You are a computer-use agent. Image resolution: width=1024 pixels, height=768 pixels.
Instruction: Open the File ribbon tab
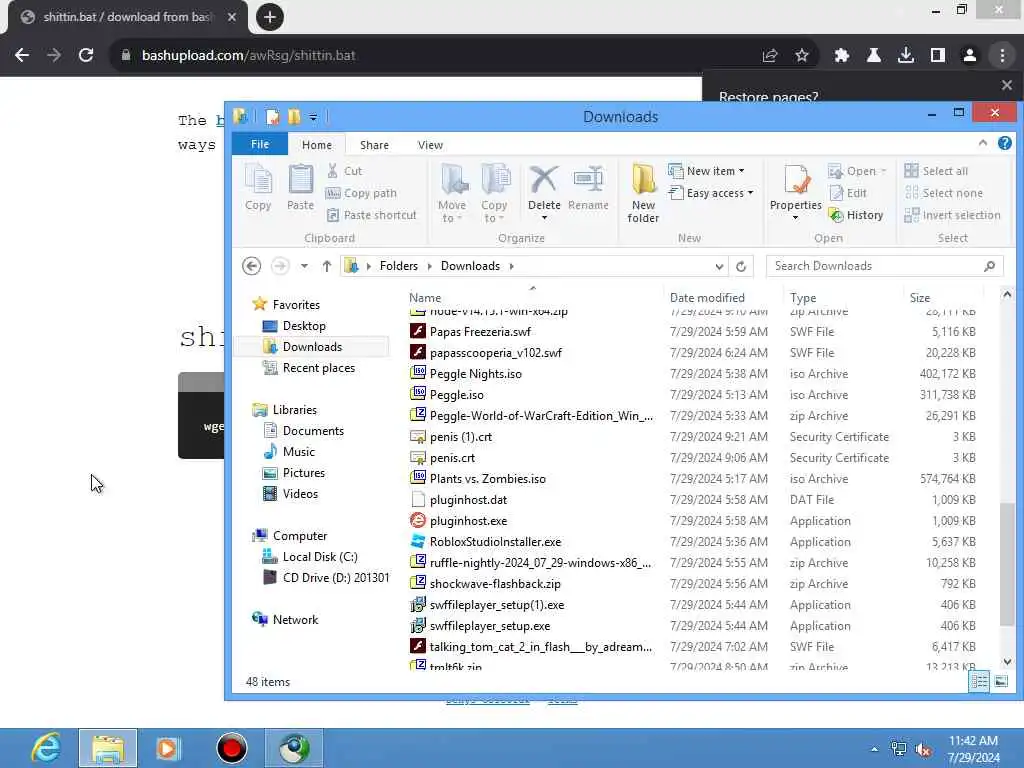pyautogui.click(x=260, y=144)
